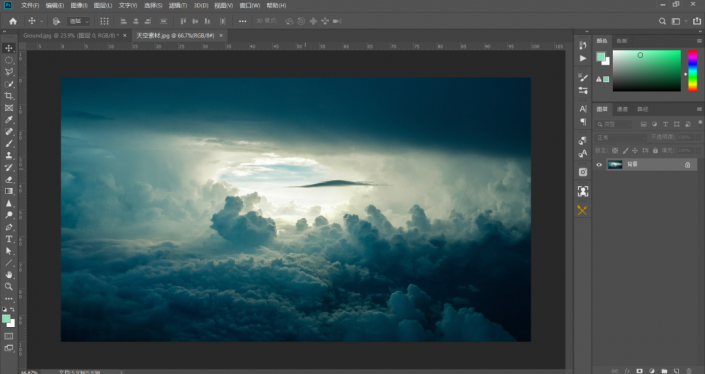Image resolution: width=705 pixels, height=374 pixels.
Task: Switch to the 通道 channels tab
Action: pyautogui.click(x=622, y=109)
